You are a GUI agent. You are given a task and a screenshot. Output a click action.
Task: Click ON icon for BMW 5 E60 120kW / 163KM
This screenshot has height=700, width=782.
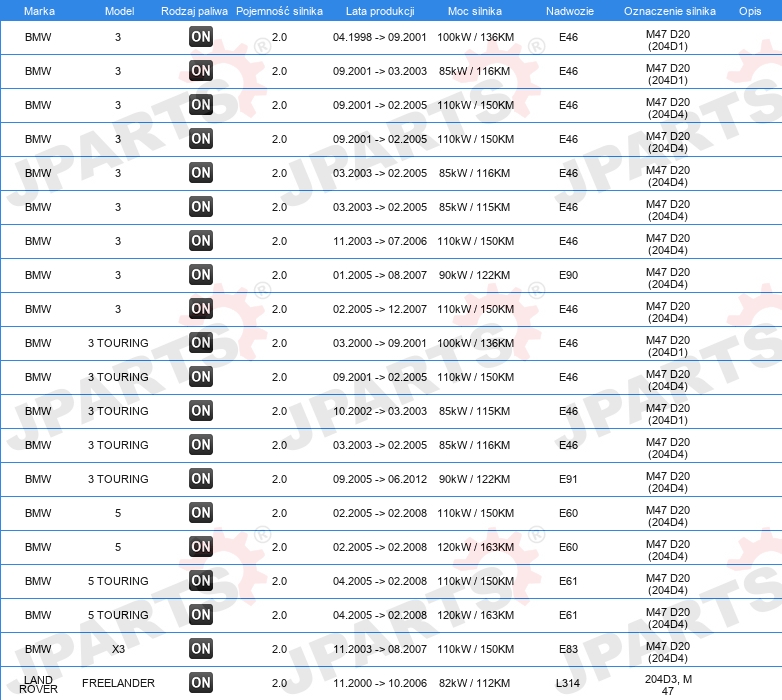tap(201, 546)
